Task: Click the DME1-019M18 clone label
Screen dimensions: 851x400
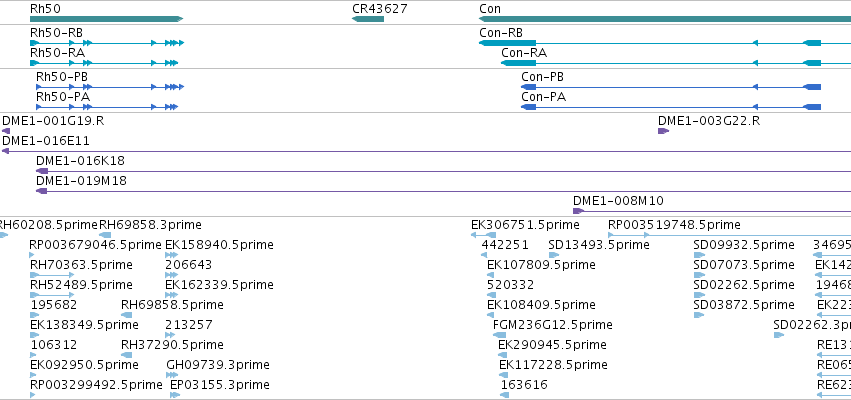Action: click(81, 181)
